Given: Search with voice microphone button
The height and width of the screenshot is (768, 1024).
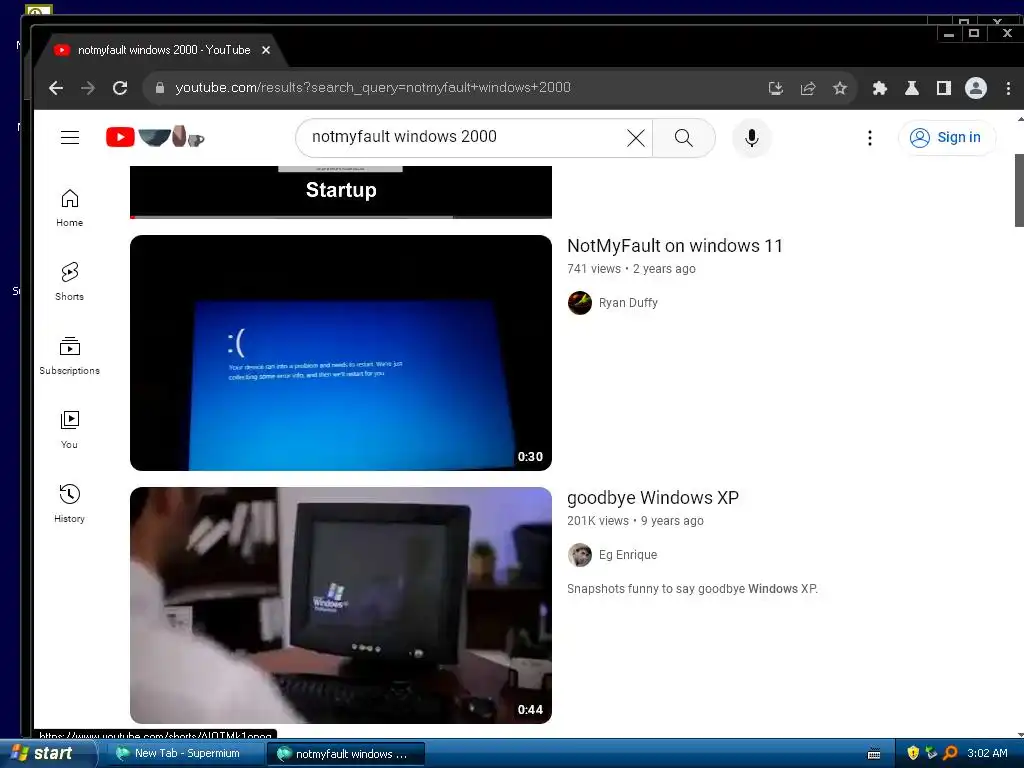Looking at the screenshot, I should tap(752, 138).
